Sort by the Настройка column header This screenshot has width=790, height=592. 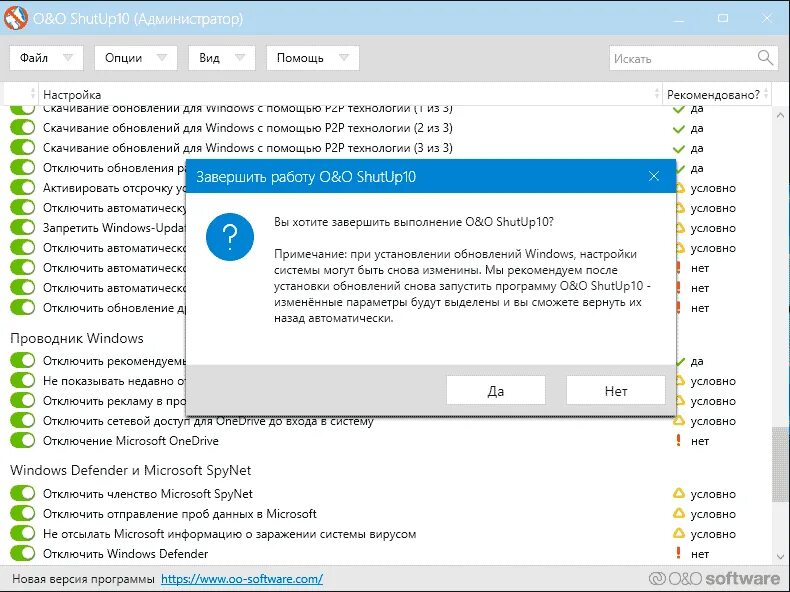350,94
